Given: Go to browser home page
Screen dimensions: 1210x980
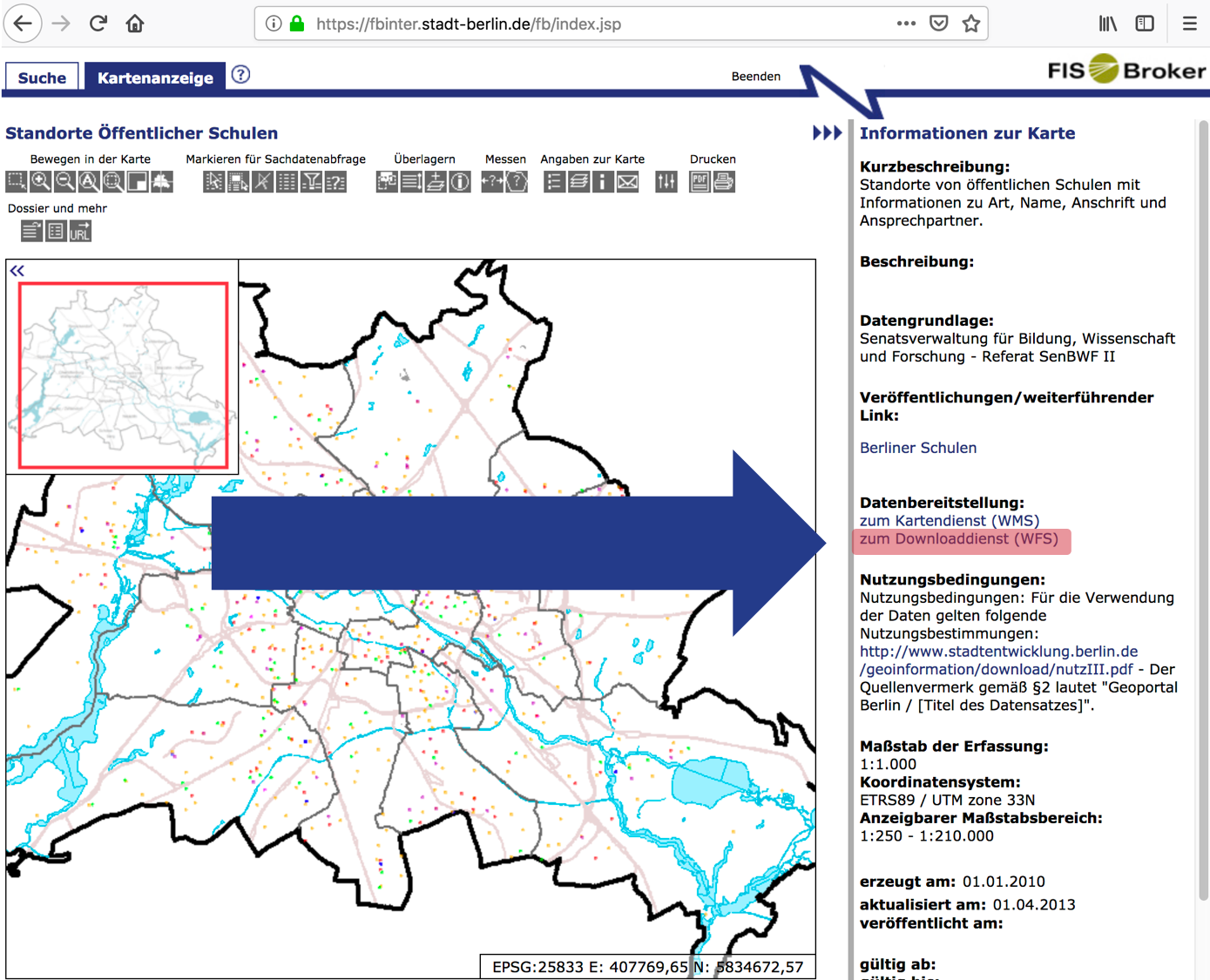Looking at the screenshot, I should click(135, 24).
